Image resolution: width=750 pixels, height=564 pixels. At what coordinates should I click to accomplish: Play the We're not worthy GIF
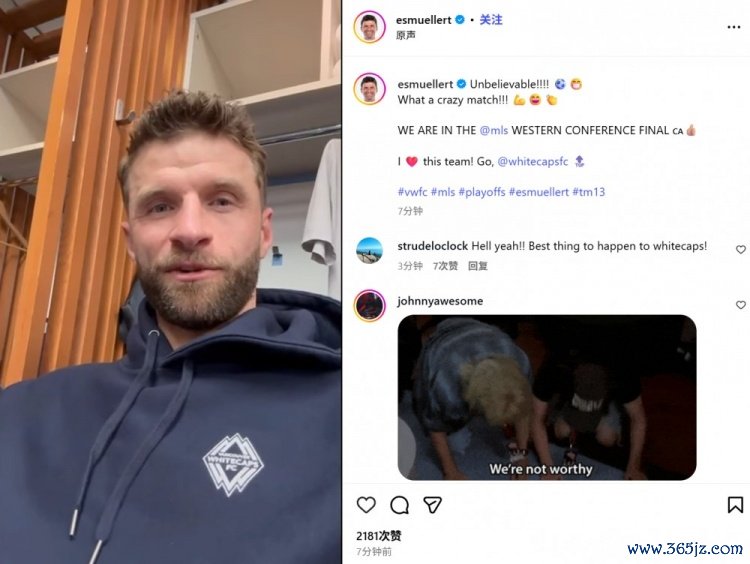(547, 397)
